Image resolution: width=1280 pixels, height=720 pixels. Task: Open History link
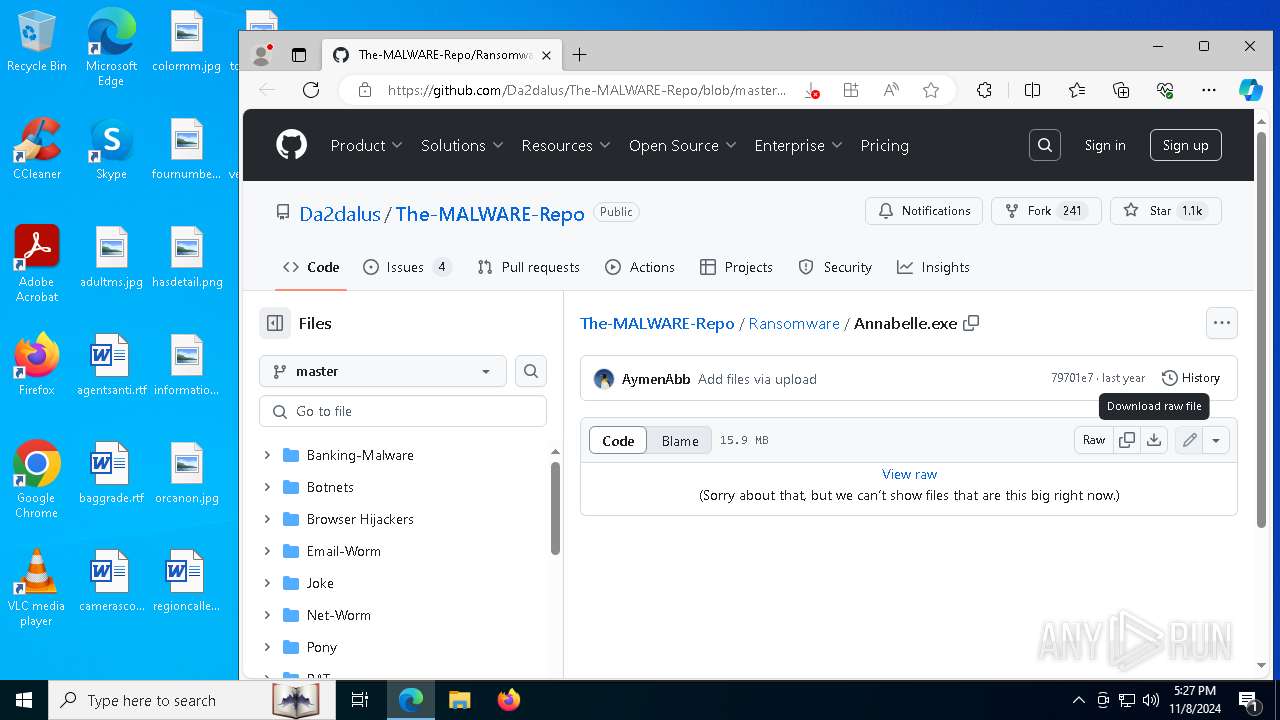(x=1191, y=378)
